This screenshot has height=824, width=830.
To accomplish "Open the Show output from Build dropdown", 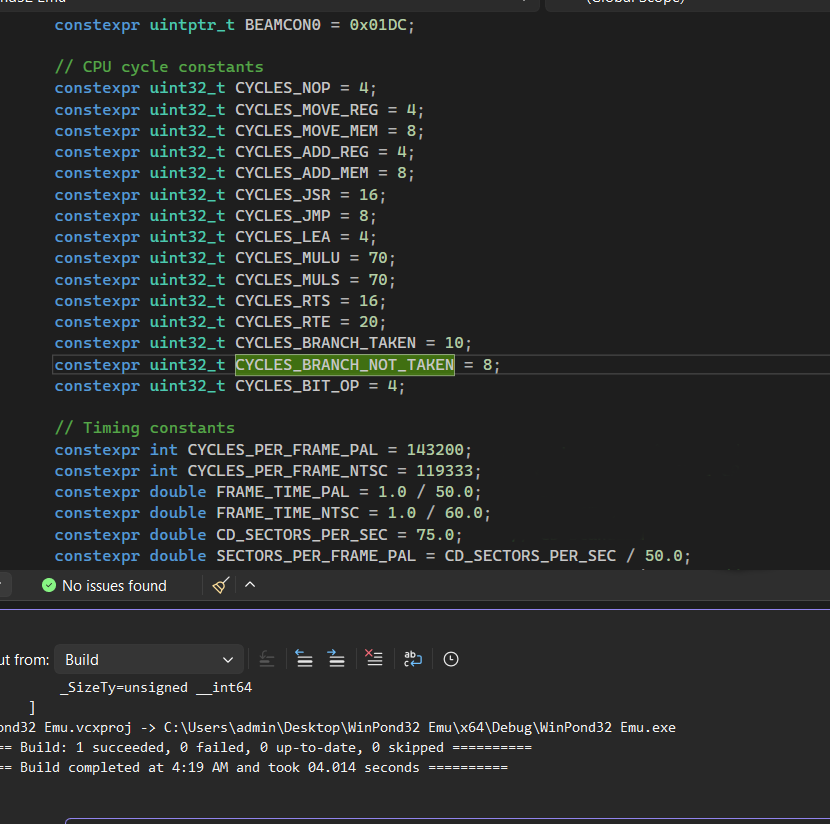I will (148, 659).
